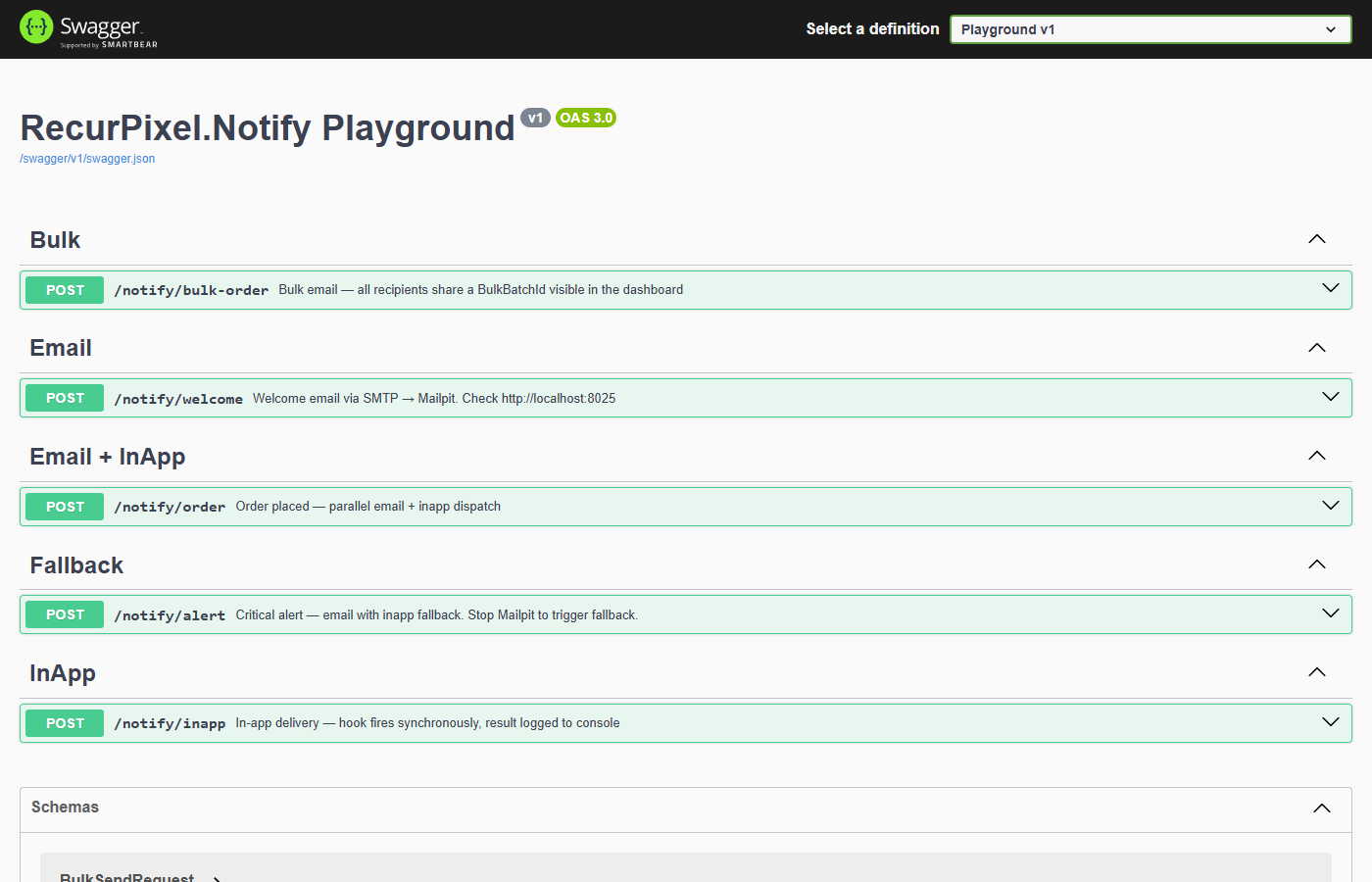Open the /notify/order endpoint path
The width and height of the screenshot is (1372, 882).
pyautogui.click(x=170, y=507)
